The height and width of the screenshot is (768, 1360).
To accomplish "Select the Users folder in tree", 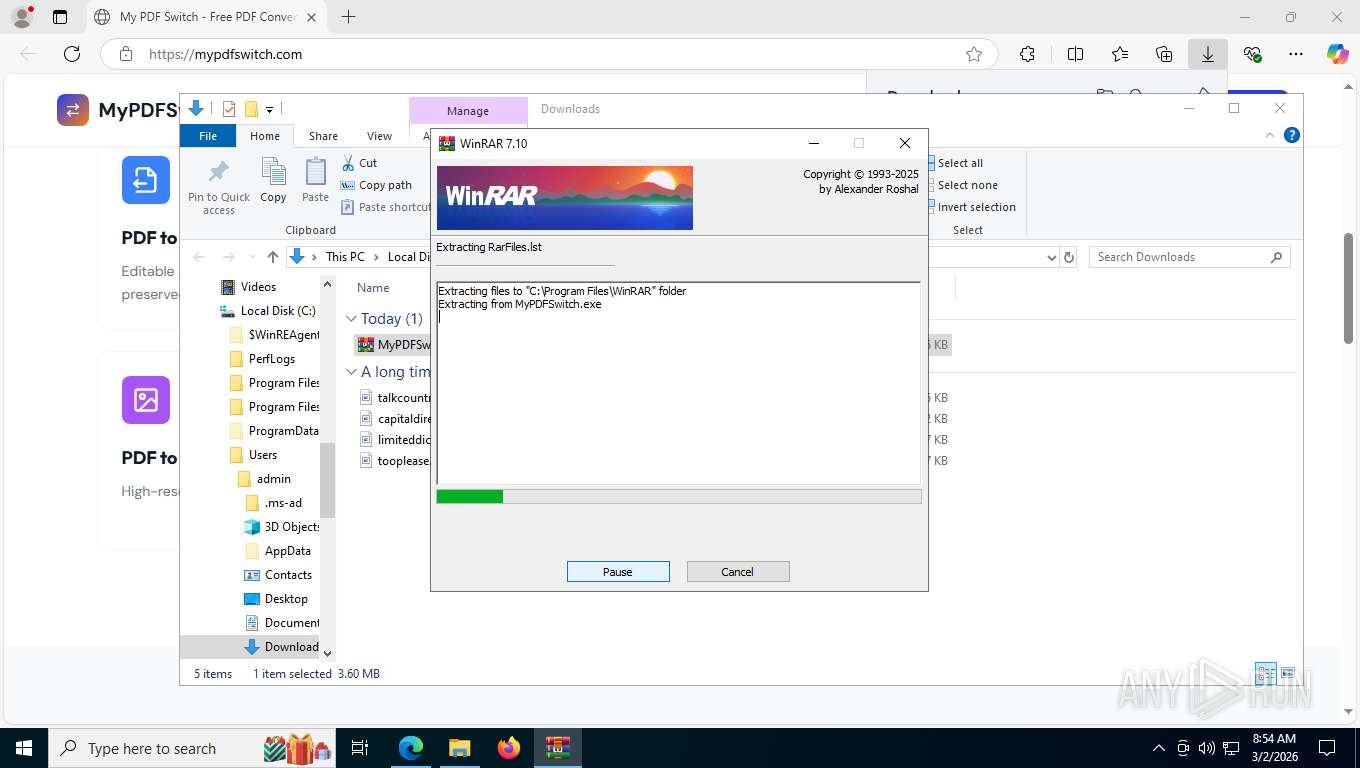I will pyautogui.click(x=262, y=455).
